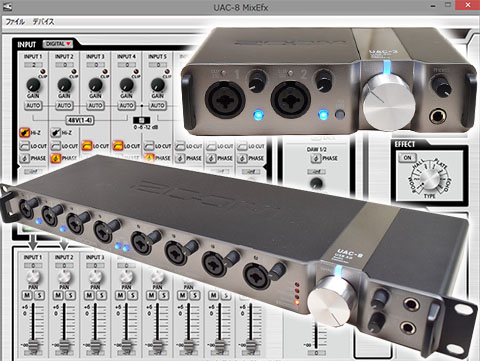480x361 pixels.
Task: Click the mixer INPUT 2 fader handle
Action: 64,345
